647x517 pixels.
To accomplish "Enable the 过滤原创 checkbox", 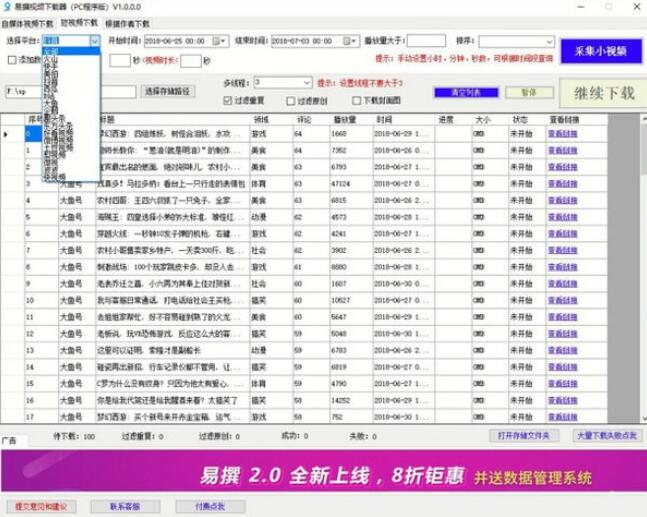I will point(291,101).
